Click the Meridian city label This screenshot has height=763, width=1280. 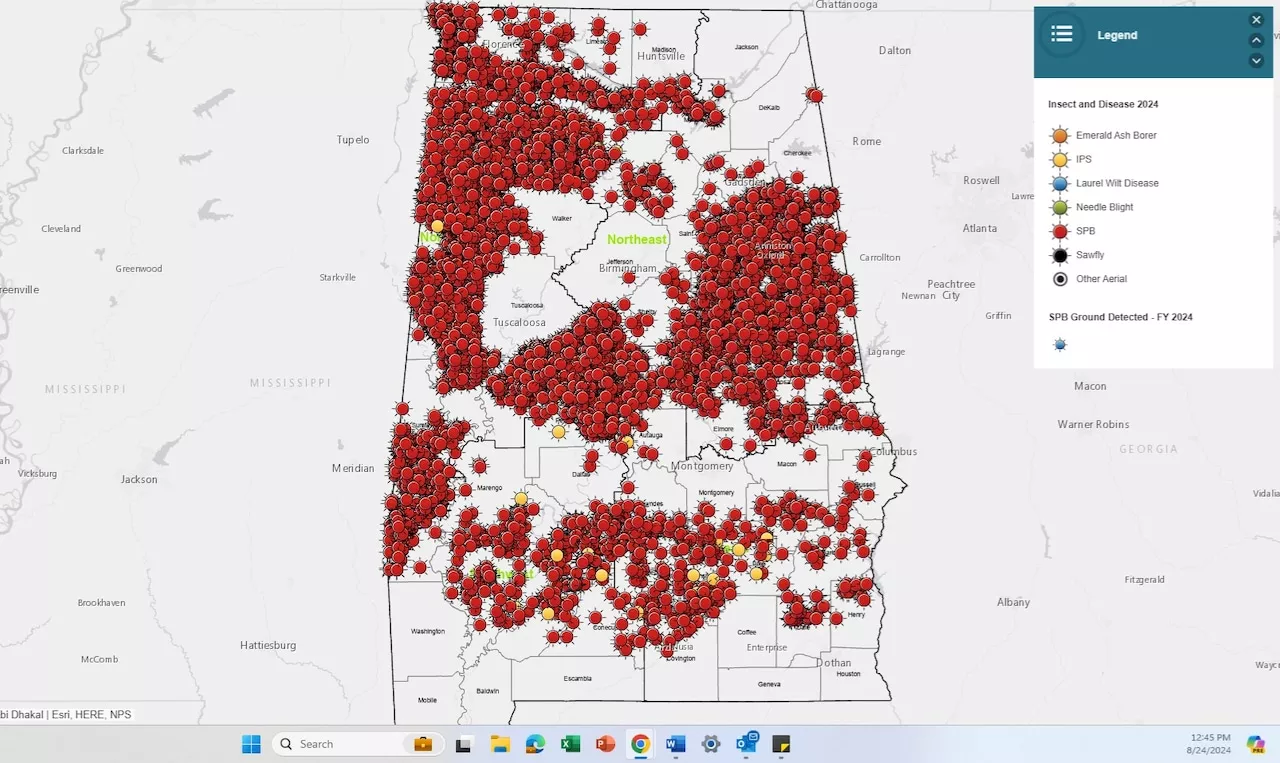[353, 468]
